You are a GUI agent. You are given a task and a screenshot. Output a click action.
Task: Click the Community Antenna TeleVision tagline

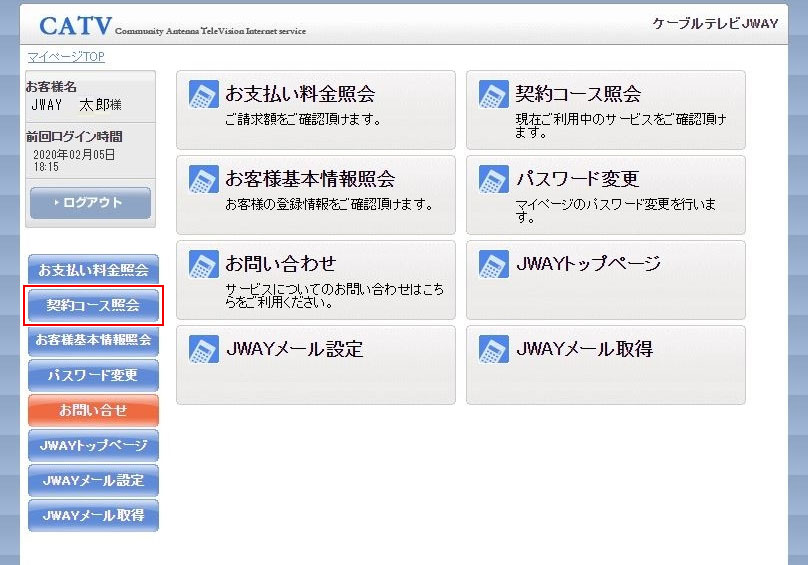click(x=210, y=31)
